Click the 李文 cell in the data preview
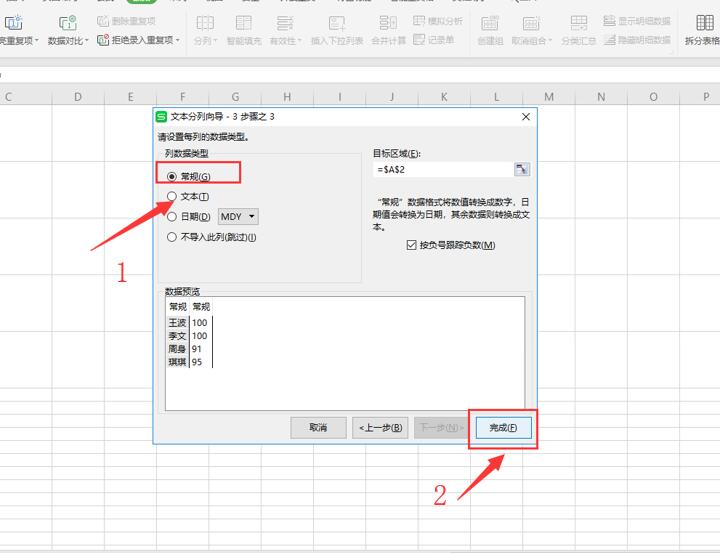Screen dimensions: 728x553 (178, 336)
